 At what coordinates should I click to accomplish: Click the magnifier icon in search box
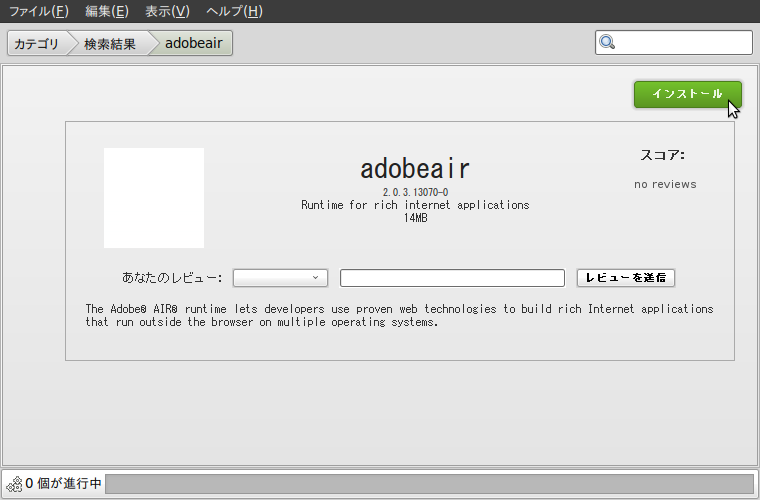click(607, 43)
